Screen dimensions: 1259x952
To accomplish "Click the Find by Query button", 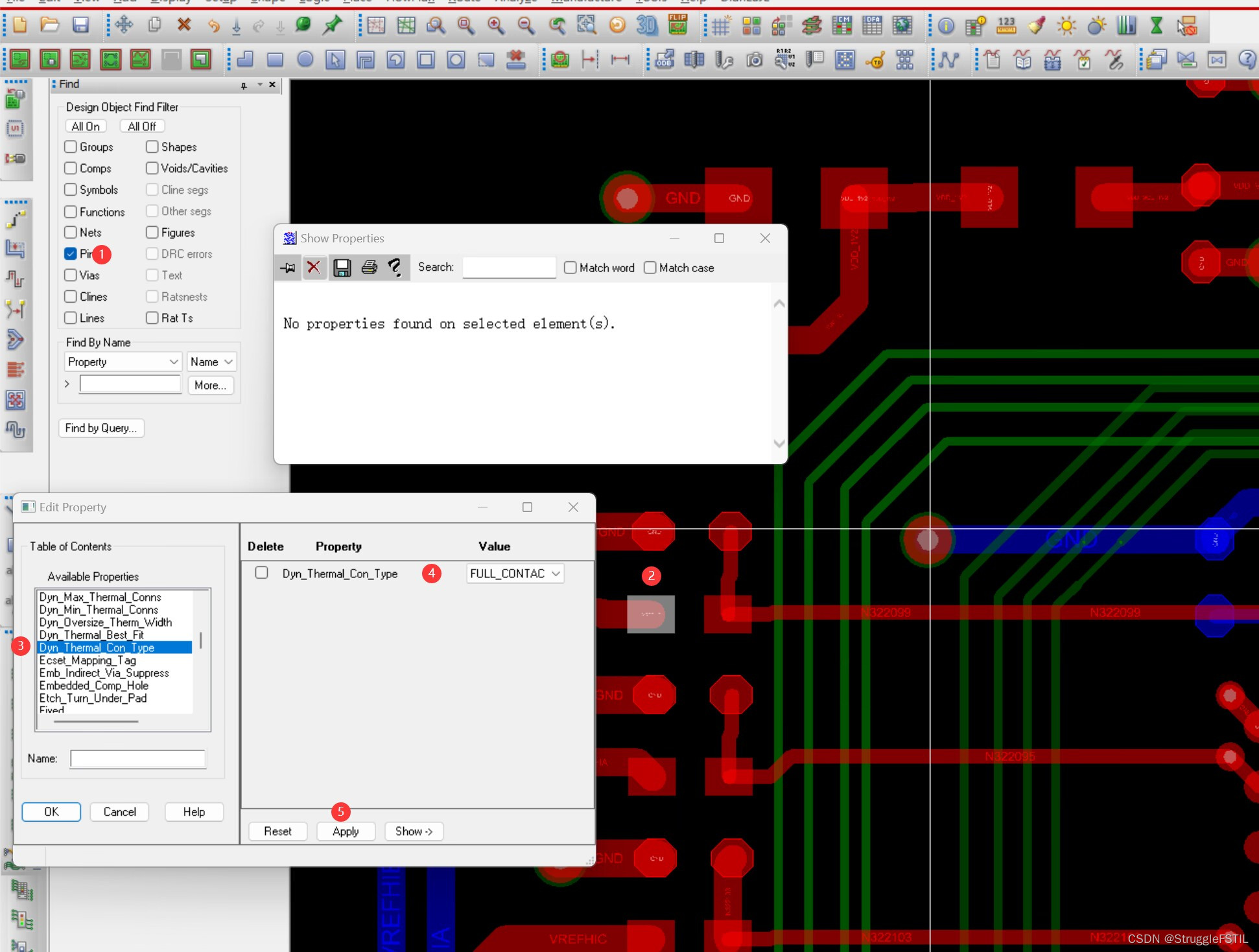I will tap(100, 428).
